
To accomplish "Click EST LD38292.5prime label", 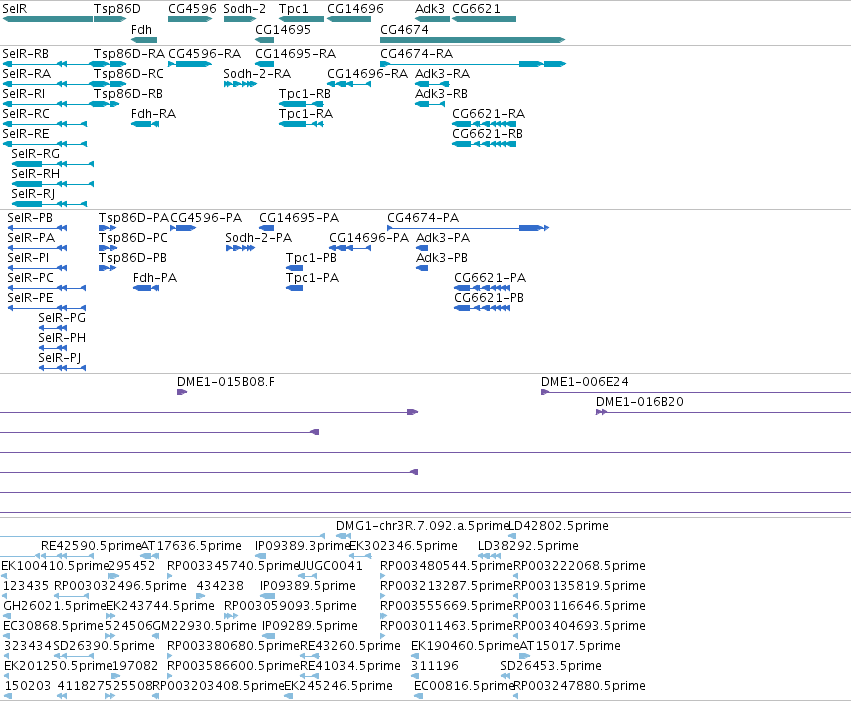I will point(528,546).
